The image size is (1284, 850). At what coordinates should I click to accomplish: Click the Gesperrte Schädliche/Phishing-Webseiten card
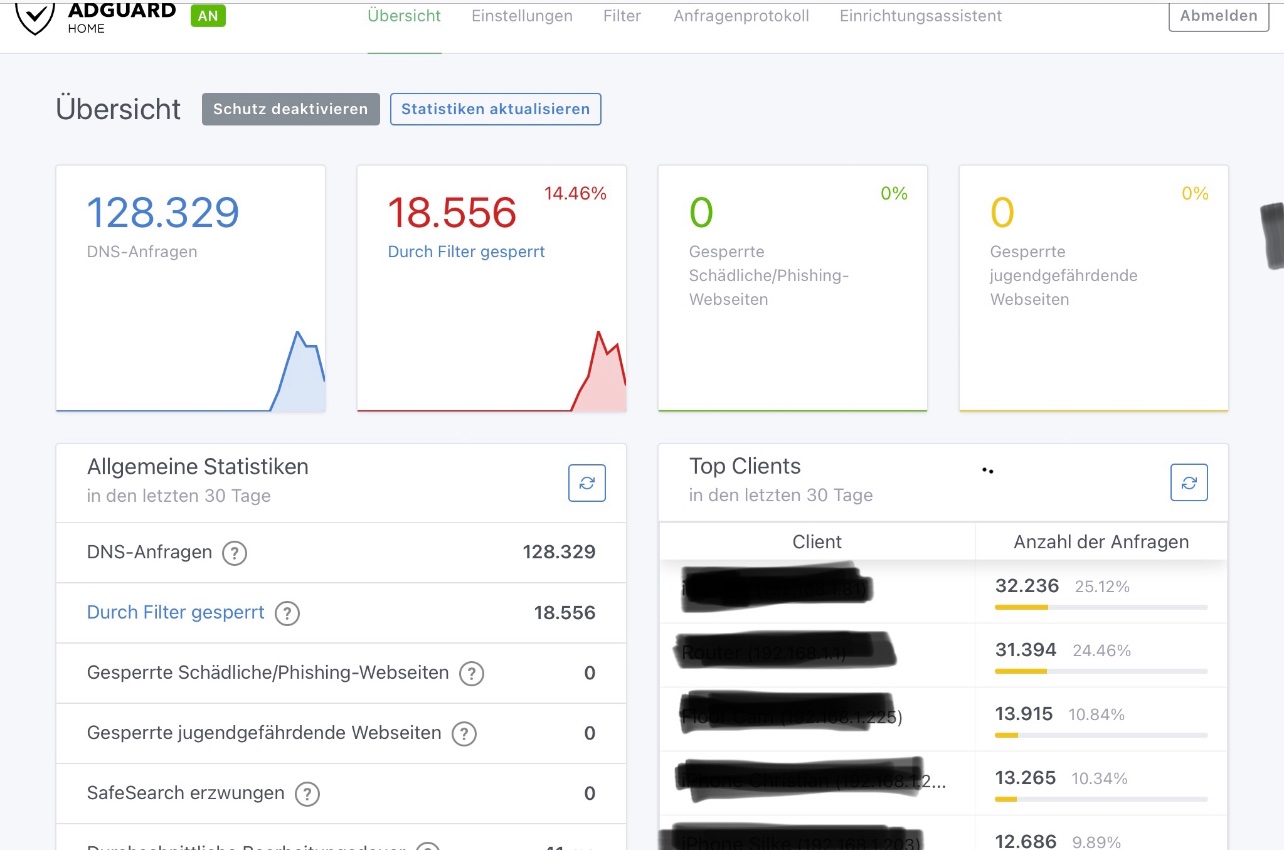(x=793, y=288)
